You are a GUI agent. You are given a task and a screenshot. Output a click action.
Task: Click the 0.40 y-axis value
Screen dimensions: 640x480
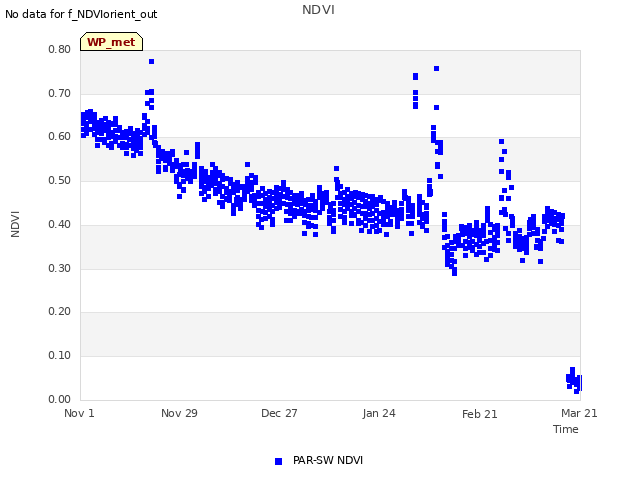pos(60,224)
